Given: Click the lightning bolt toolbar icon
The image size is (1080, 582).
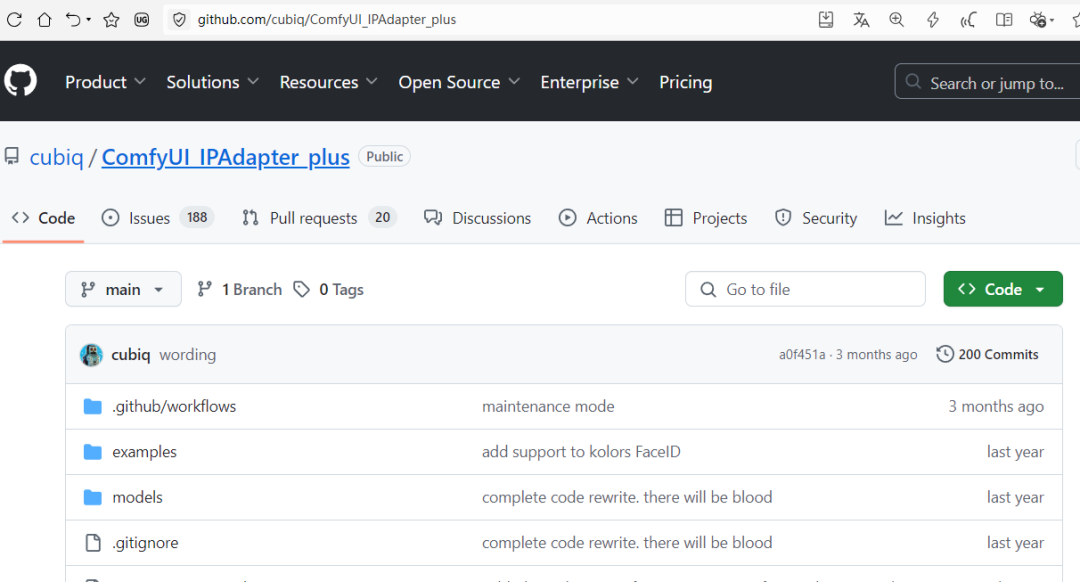Looking at the screenshot, I should click(933, 19).
